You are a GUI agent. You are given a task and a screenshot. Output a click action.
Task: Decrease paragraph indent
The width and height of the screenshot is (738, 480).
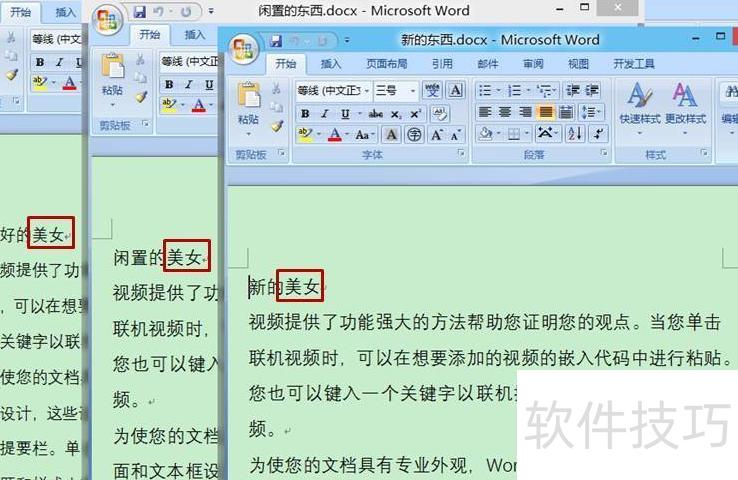573,90
